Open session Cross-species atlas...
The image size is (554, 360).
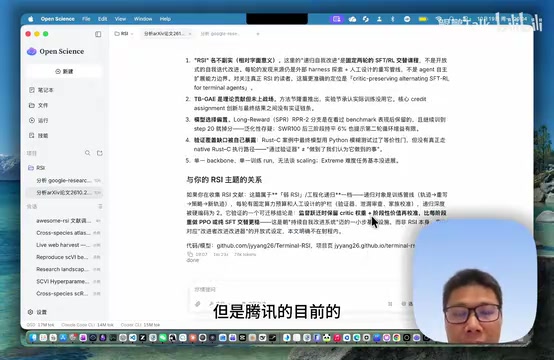[64, 233]
